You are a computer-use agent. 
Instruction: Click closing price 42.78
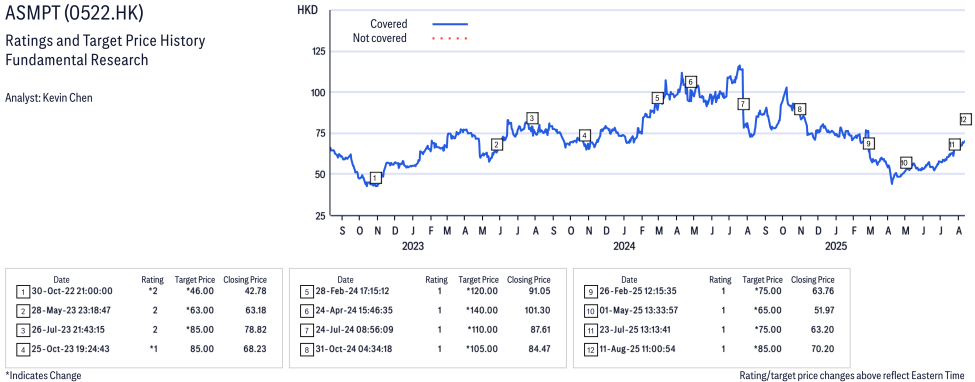255,291
